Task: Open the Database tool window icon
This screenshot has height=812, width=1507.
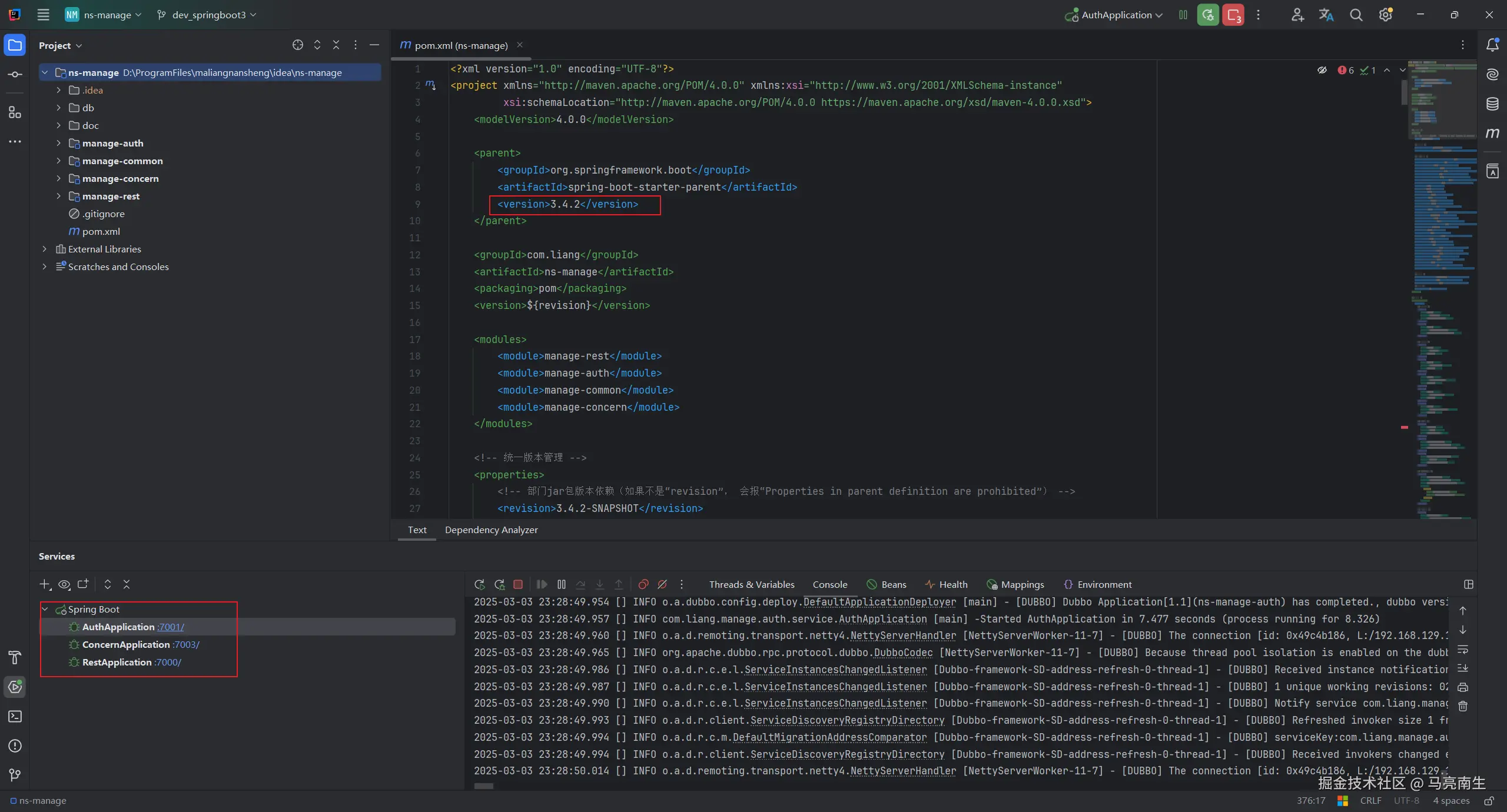Action: pyautogui.click(x=1492, y=104)
